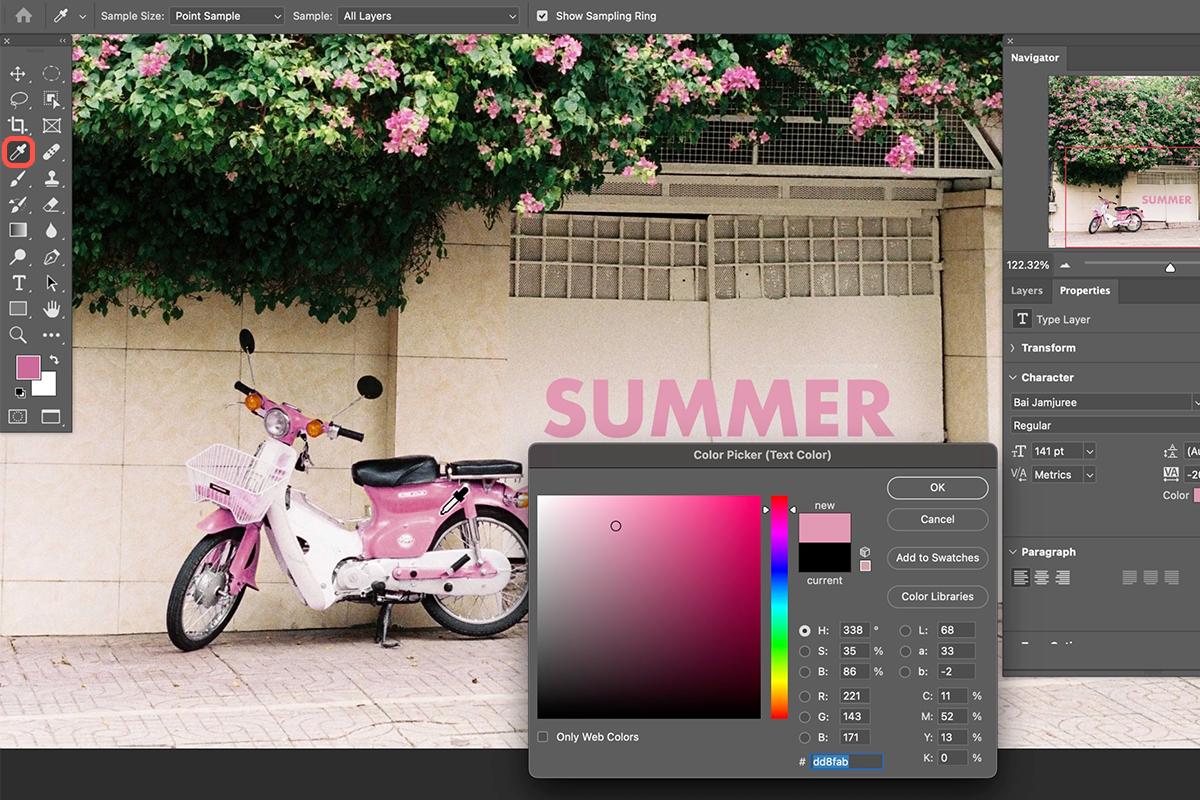1200x800 pixels.
Task: Open the Bai Jamjuree font dropdown
Action: pos(1104,402)
